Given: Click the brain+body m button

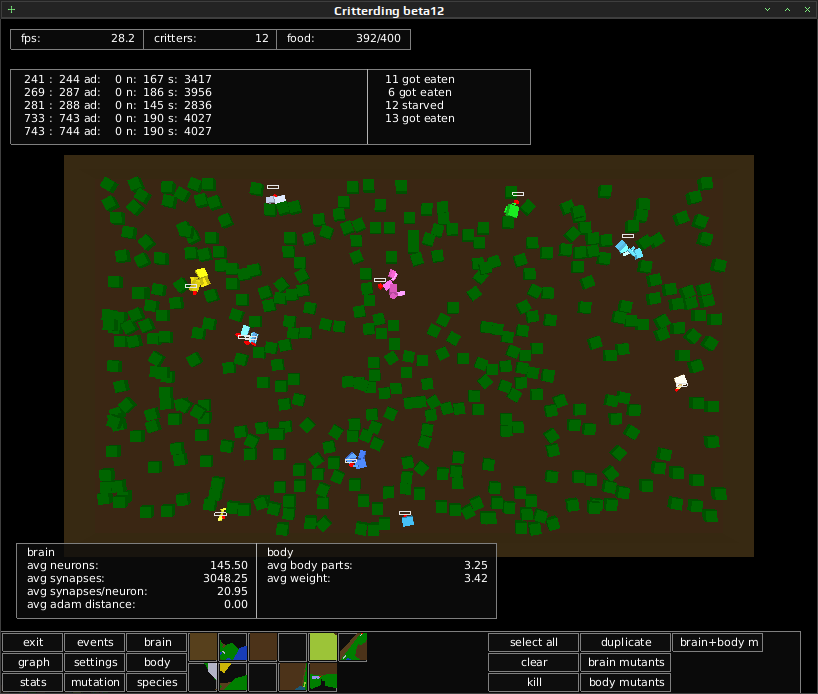Looking at the screenshot, I should pos(718,642).
